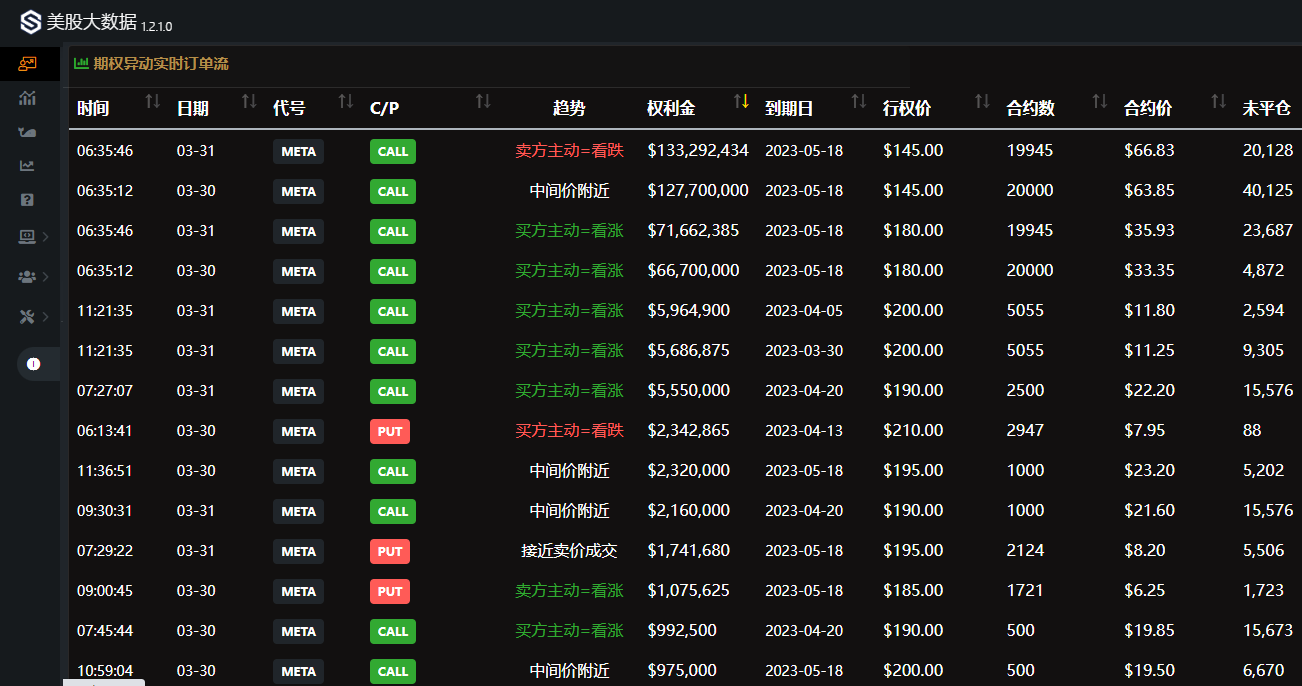Screen dimensions: 1302x686
Task: Select the wrench tools sidebar icon
Action: click(x=27, y=316)
